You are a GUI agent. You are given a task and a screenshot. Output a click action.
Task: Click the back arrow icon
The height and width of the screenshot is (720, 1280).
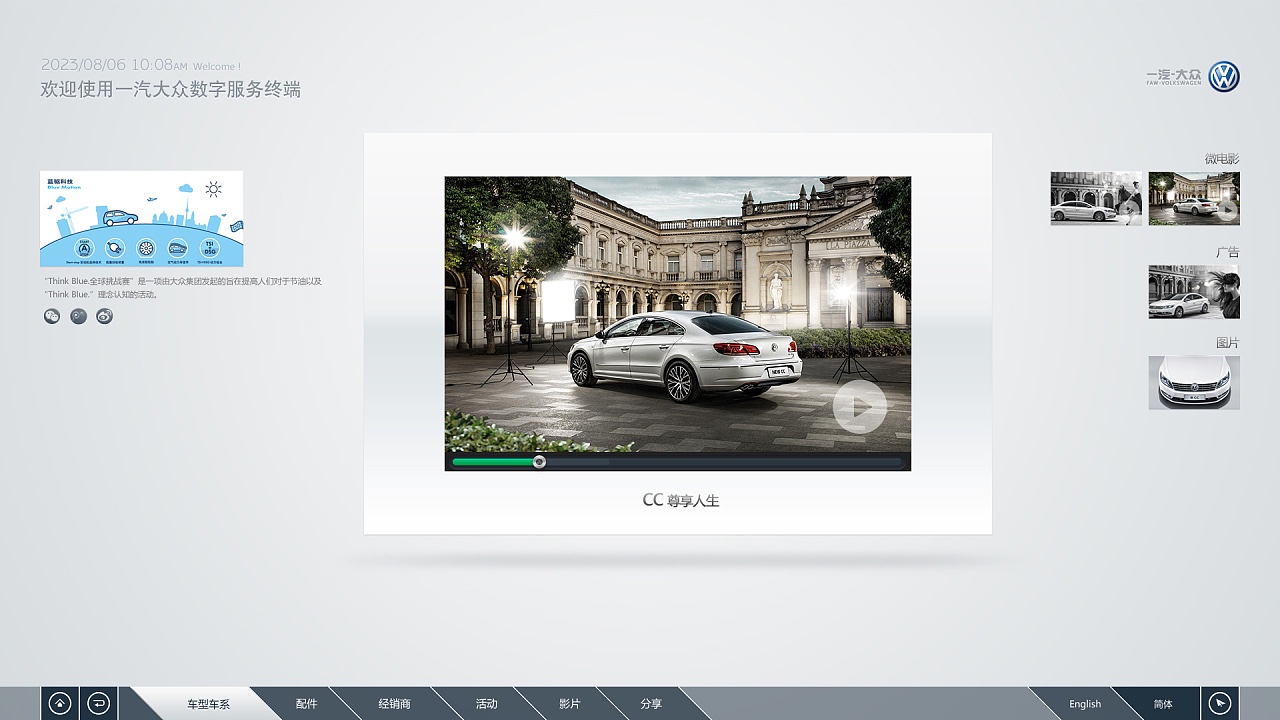[98, 704]
